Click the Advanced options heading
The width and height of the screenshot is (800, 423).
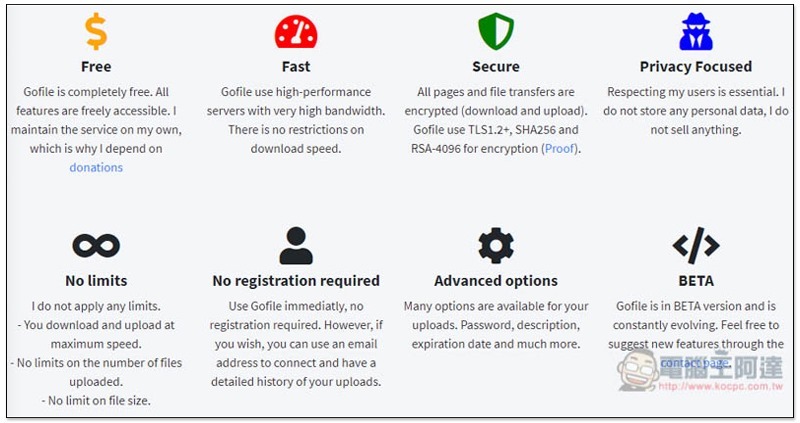[x=496, y=281]
